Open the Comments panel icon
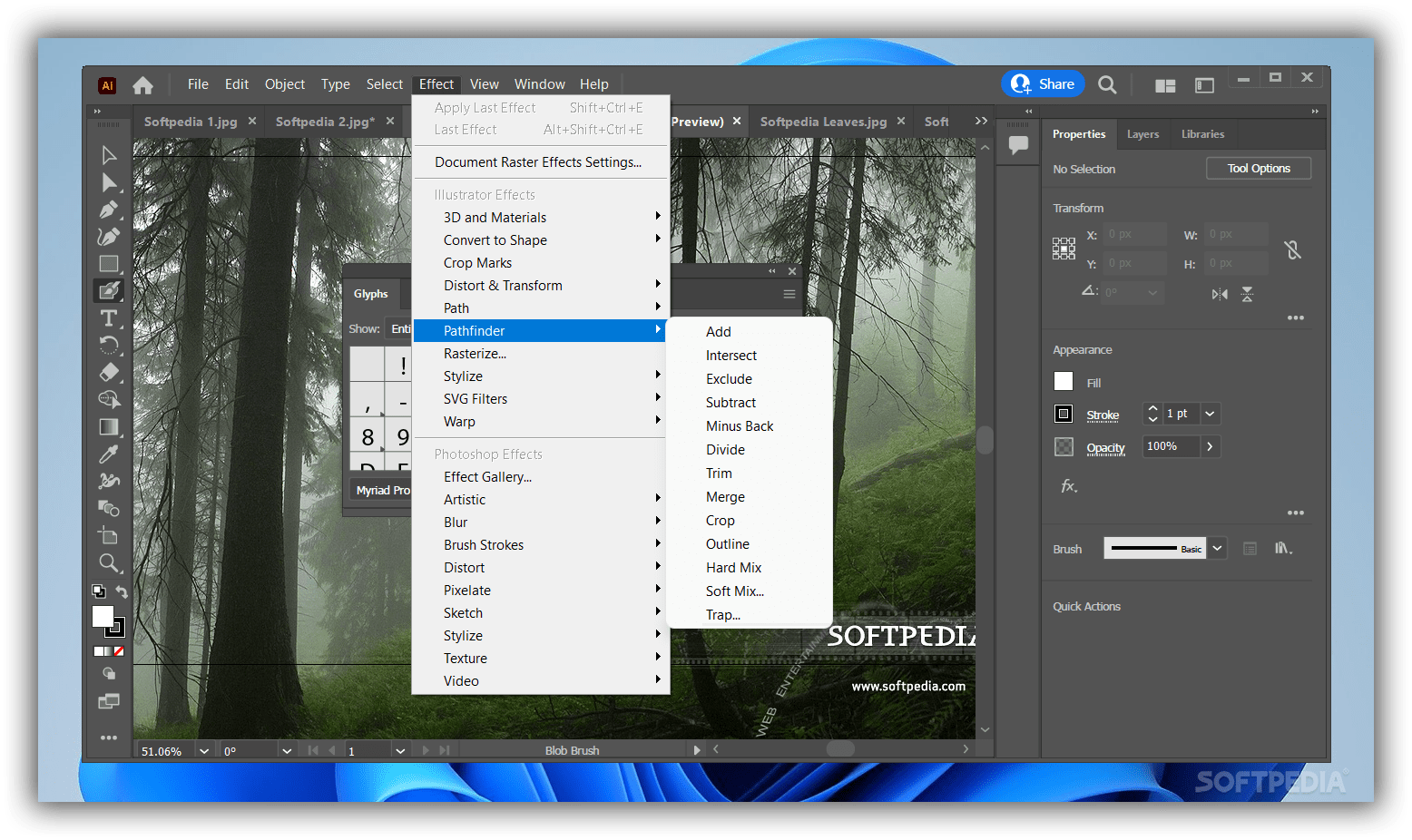Screen dimensions: 1412x840 coord(1018,144)
